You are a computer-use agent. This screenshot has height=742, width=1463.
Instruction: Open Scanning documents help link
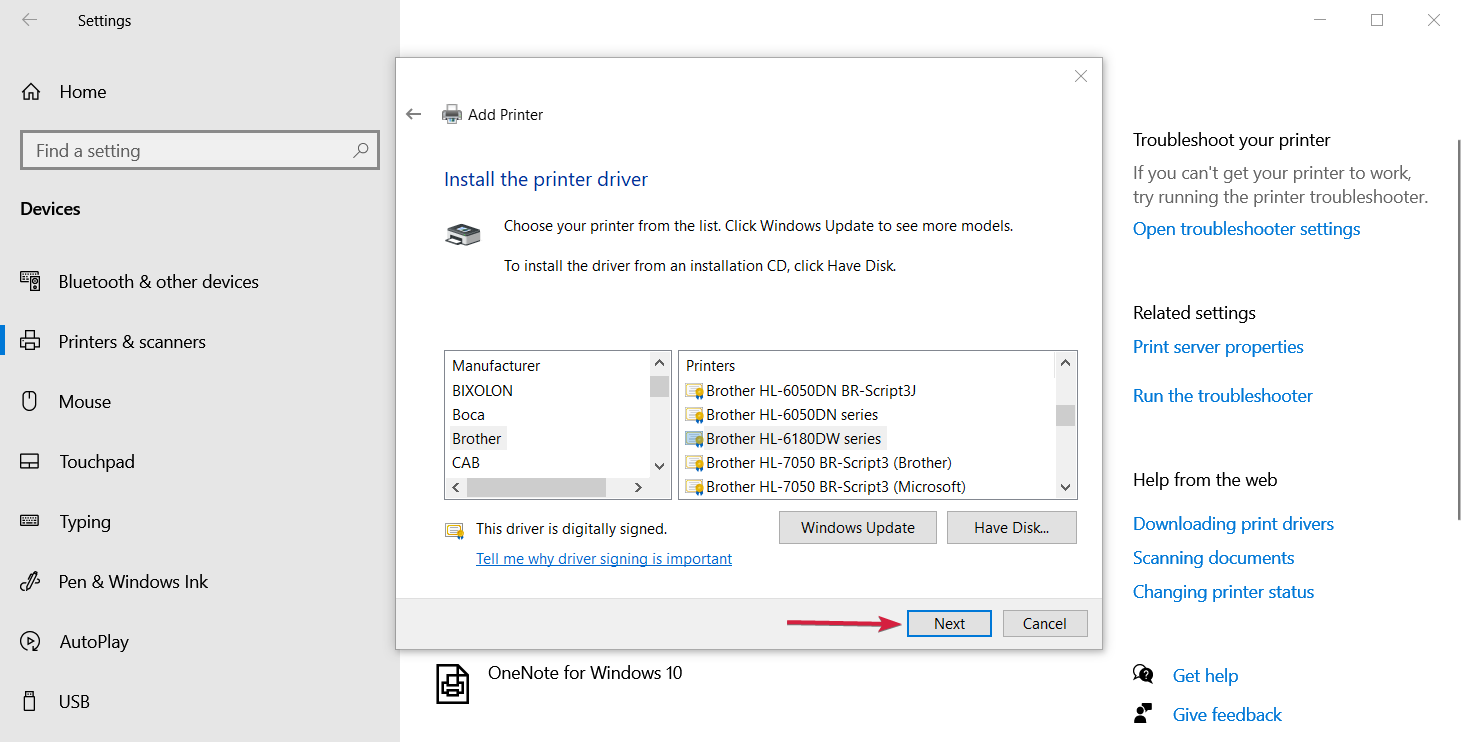(1214, 558)
